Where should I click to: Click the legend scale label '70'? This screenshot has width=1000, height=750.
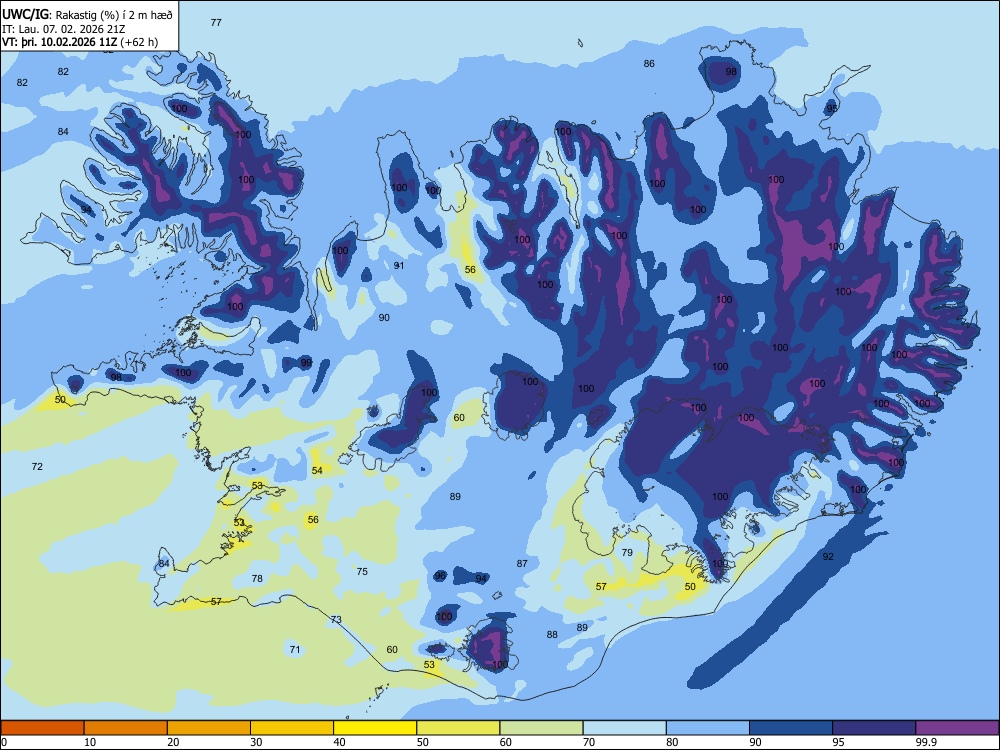click(x=589, y=742)
